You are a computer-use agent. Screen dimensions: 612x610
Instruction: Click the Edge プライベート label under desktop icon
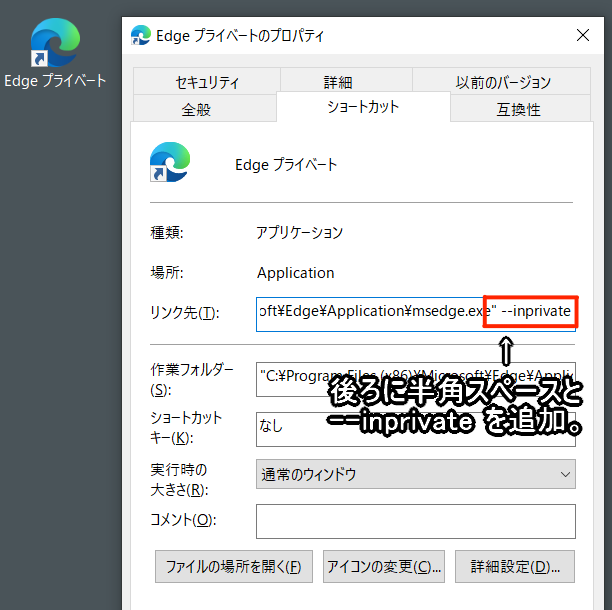click(55, 81)
